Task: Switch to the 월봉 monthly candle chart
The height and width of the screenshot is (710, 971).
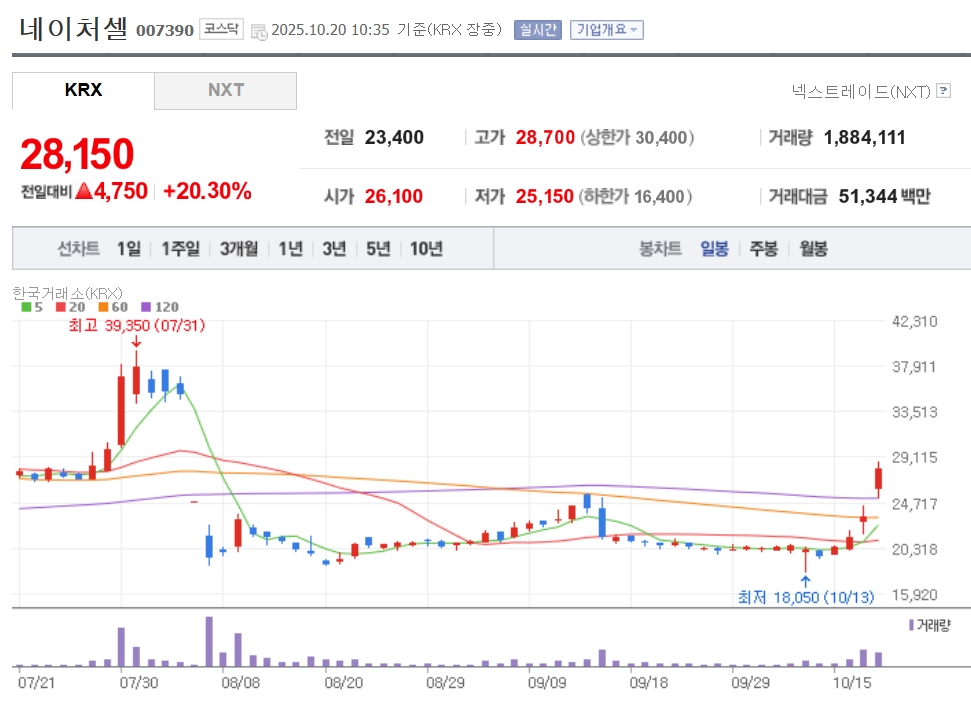Action: [813, 249]
